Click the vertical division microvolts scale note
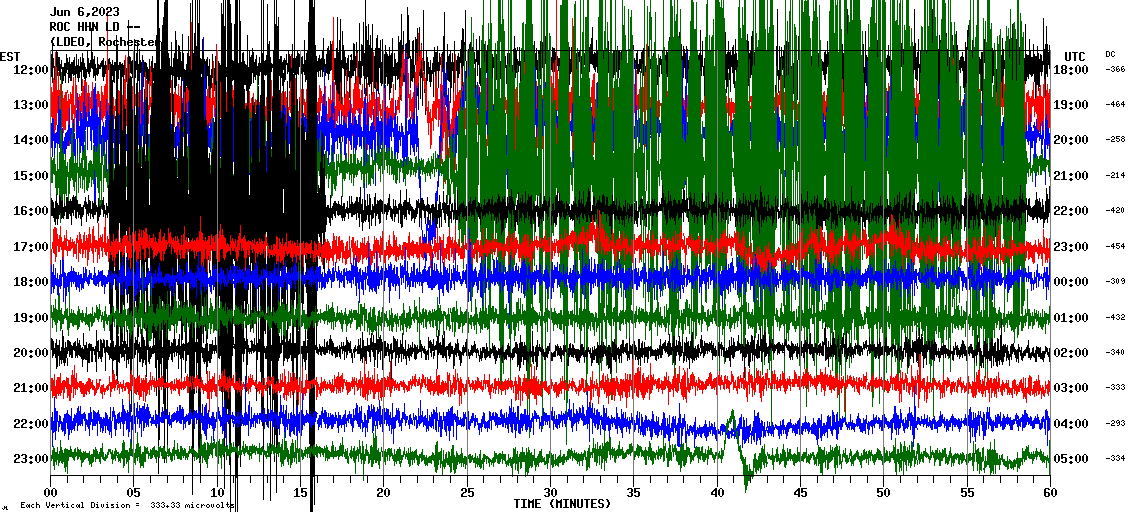Viewport: 1130px width, 519px height. (x=126, y=505)
